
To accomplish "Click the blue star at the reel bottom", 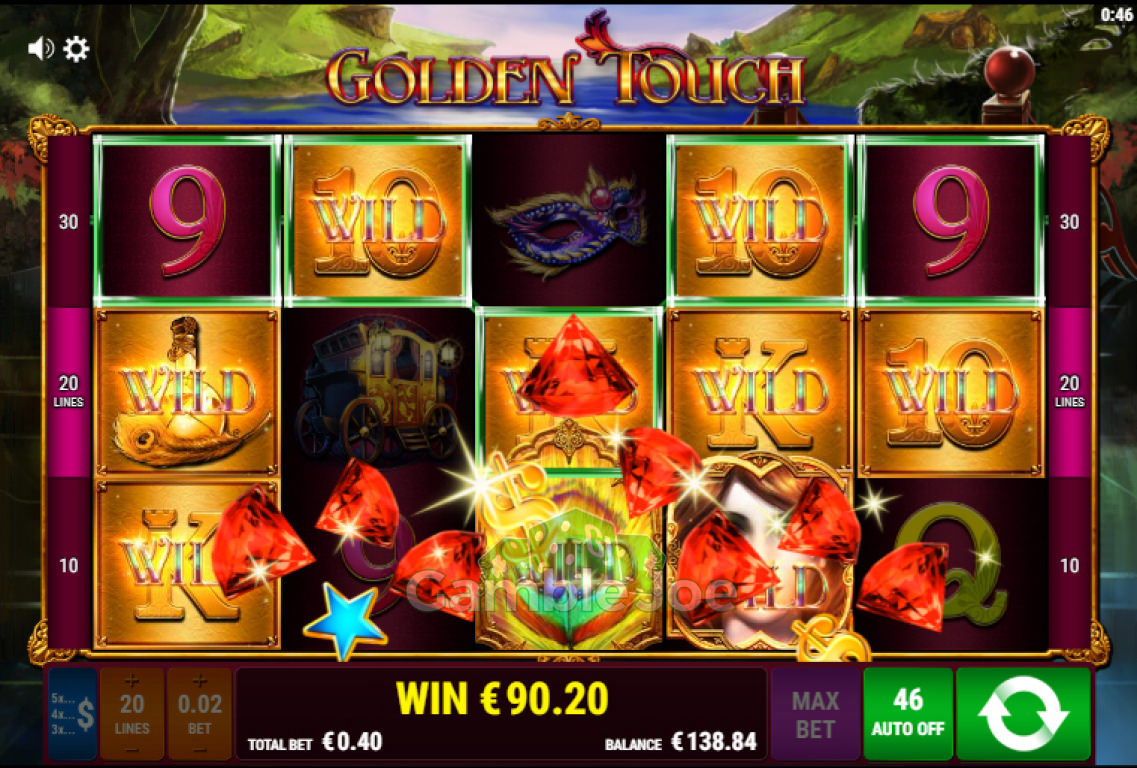I will click(x=345, y=620).
